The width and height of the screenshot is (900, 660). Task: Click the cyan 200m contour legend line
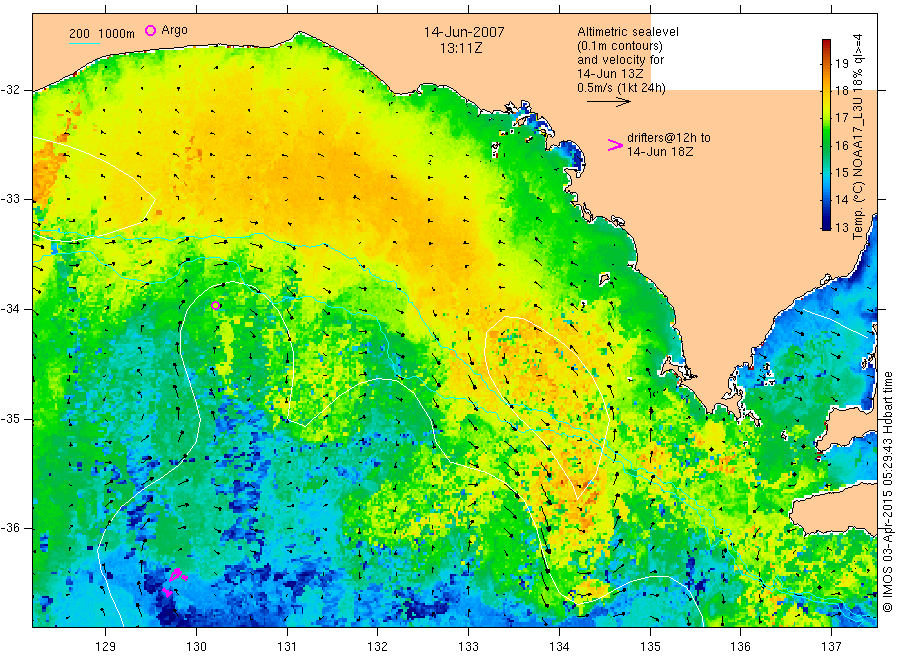click(84, 43)
